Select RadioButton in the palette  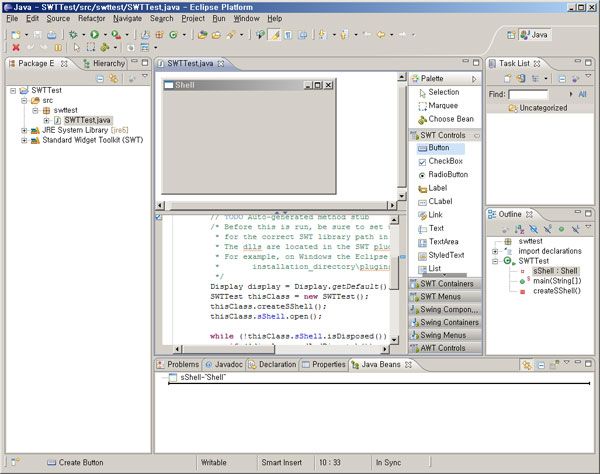(x=443, y=174)
